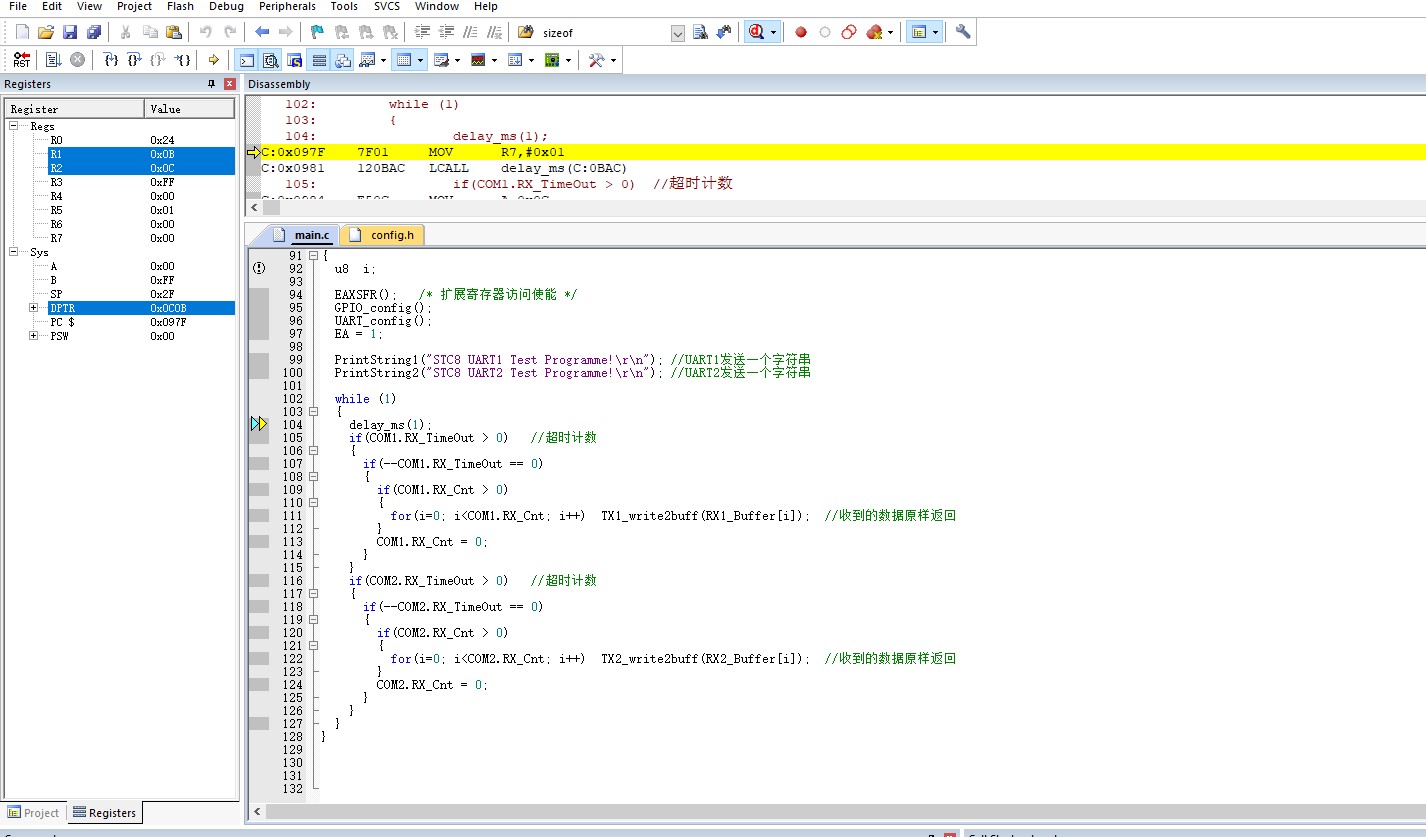Toggle the Command window button
1426x837 pixels.
tap(247, 60)
